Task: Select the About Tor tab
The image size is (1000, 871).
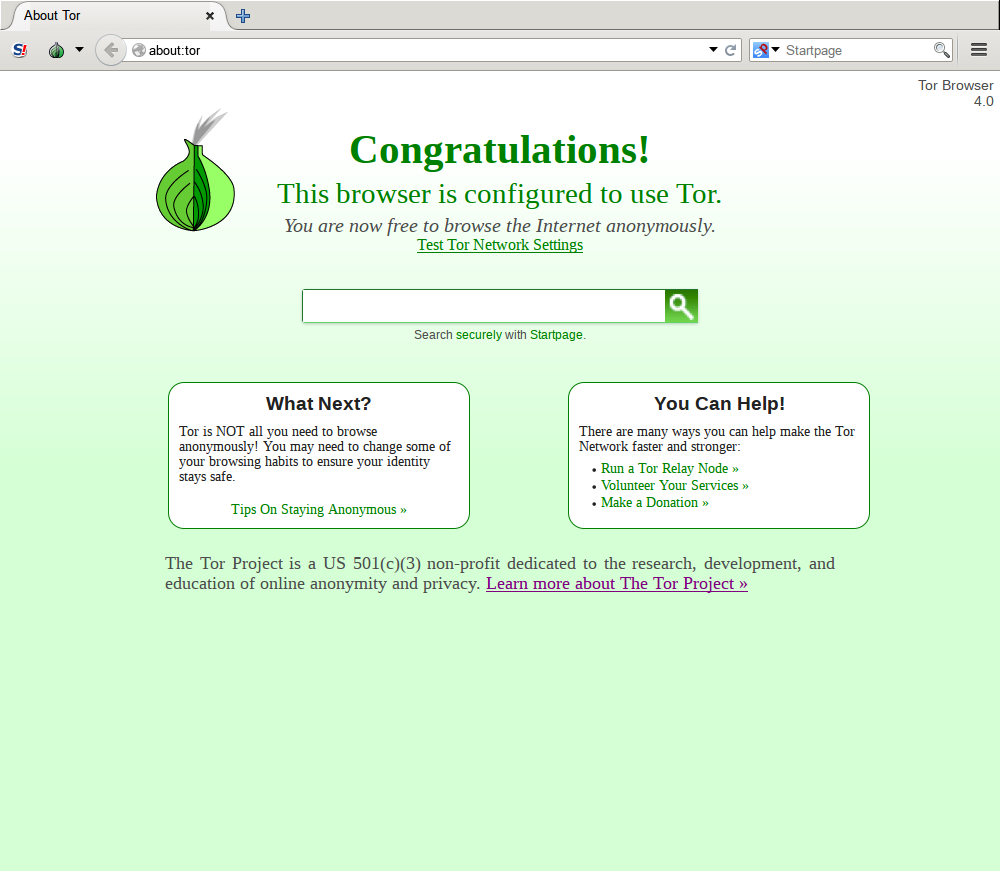Action: pyautogui.click(x=115, y=16)
